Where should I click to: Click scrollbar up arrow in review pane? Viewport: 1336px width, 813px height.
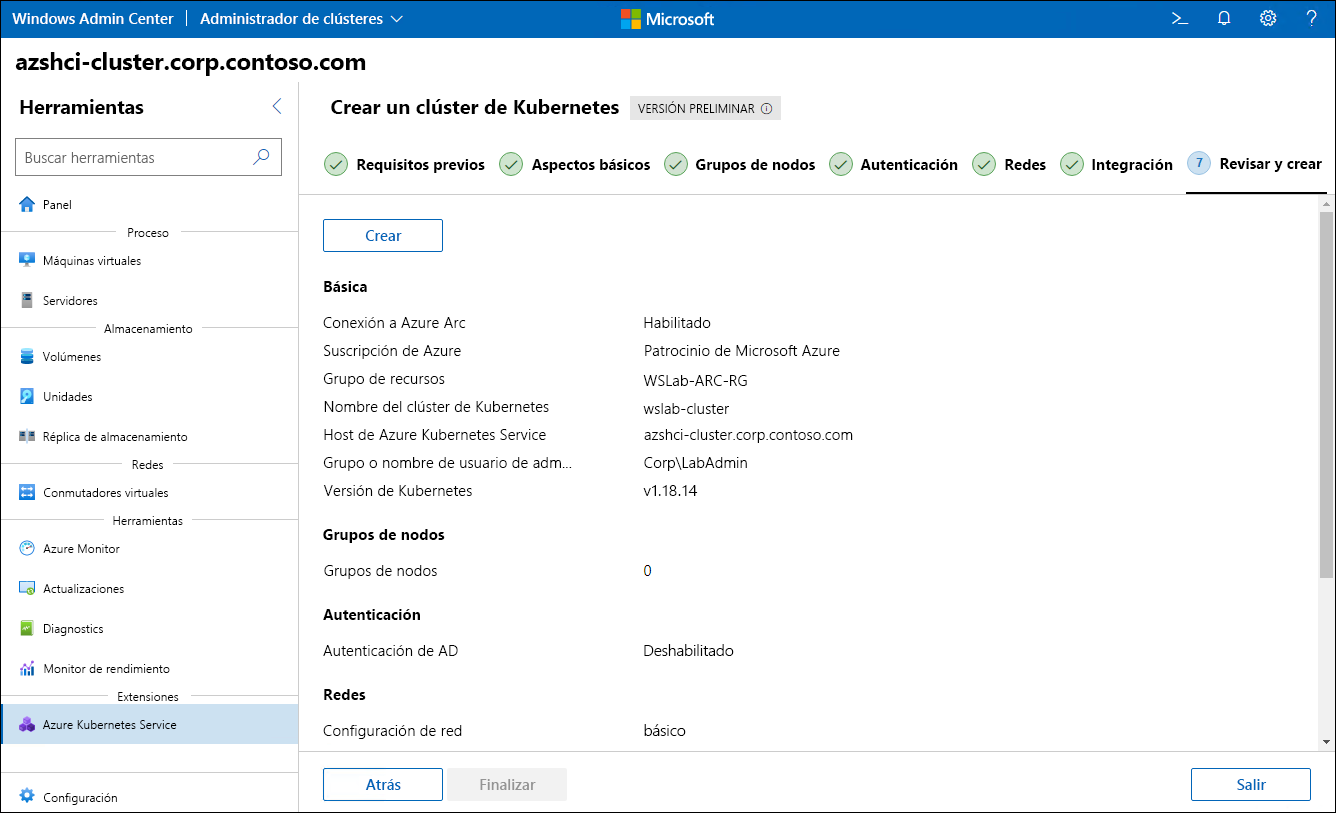coord(1327,204)
